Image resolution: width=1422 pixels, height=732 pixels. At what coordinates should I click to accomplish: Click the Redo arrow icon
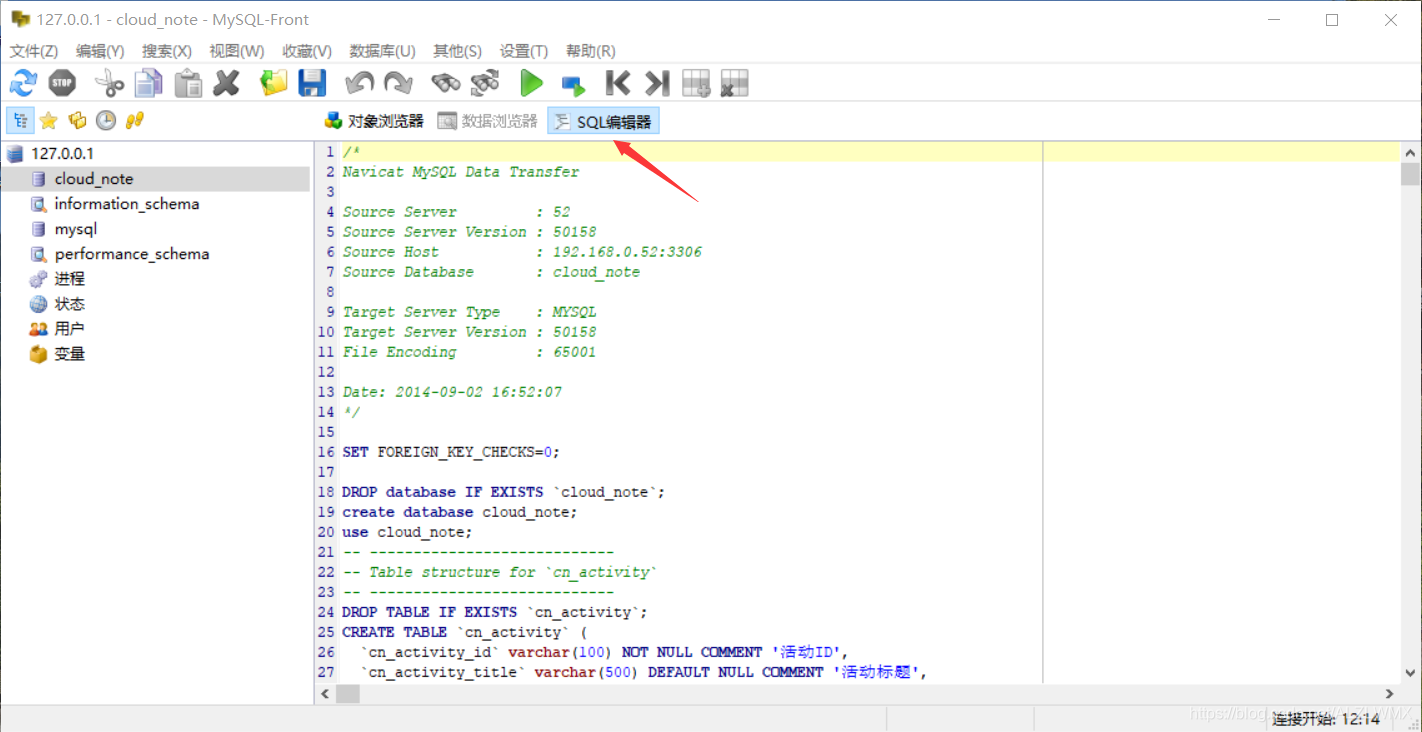[398, 83]
